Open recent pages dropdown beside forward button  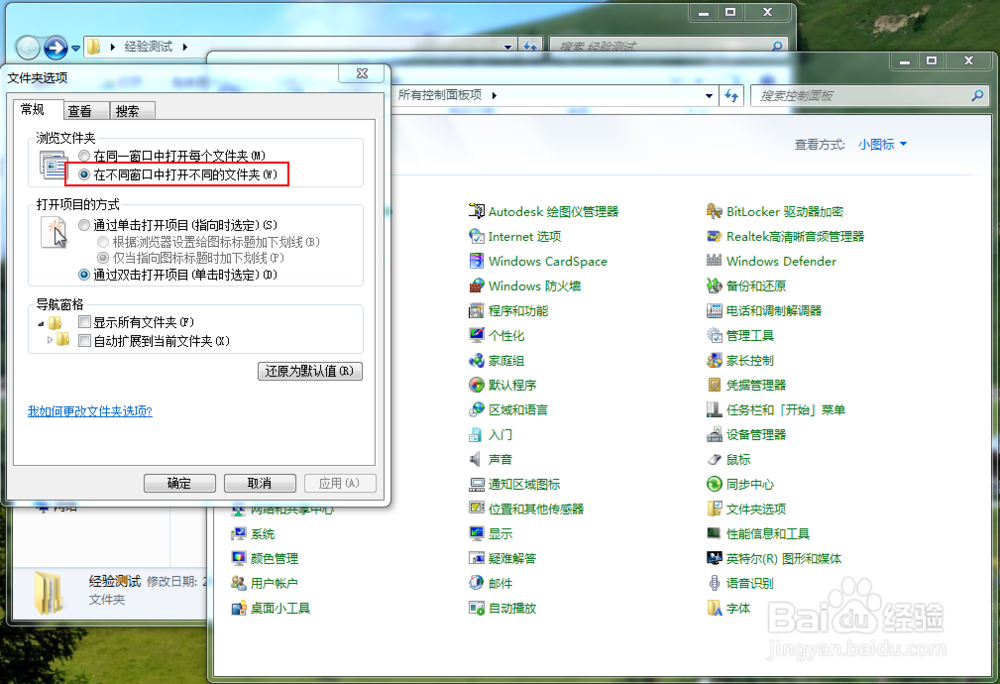pos(76,48)
